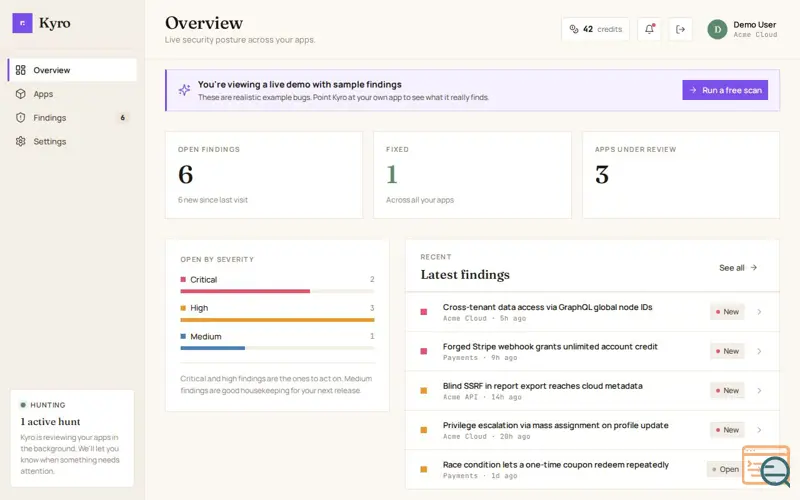This screenshot has width=800, height=500.
Task: Click the Critical severity progress bar
Action: pyautogui.click(x=277, y=291)
